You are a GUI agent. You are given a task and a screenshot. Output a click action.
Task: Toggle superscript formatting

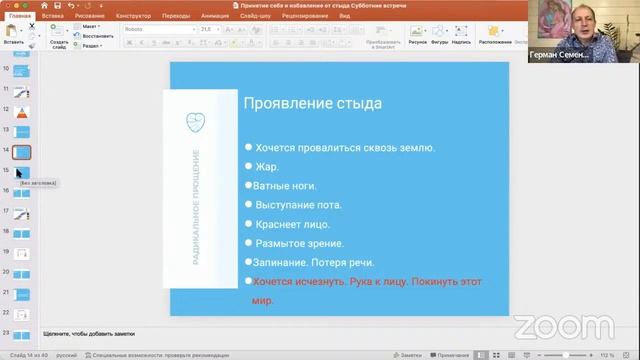pos(178,42)
